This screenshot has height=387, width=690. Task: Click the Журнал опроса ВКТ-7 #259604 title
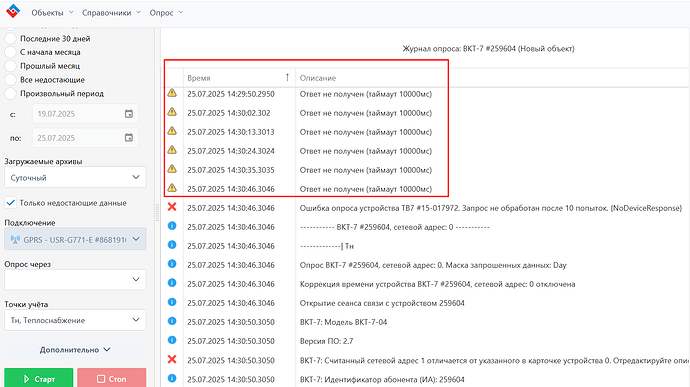coord(488,48)
